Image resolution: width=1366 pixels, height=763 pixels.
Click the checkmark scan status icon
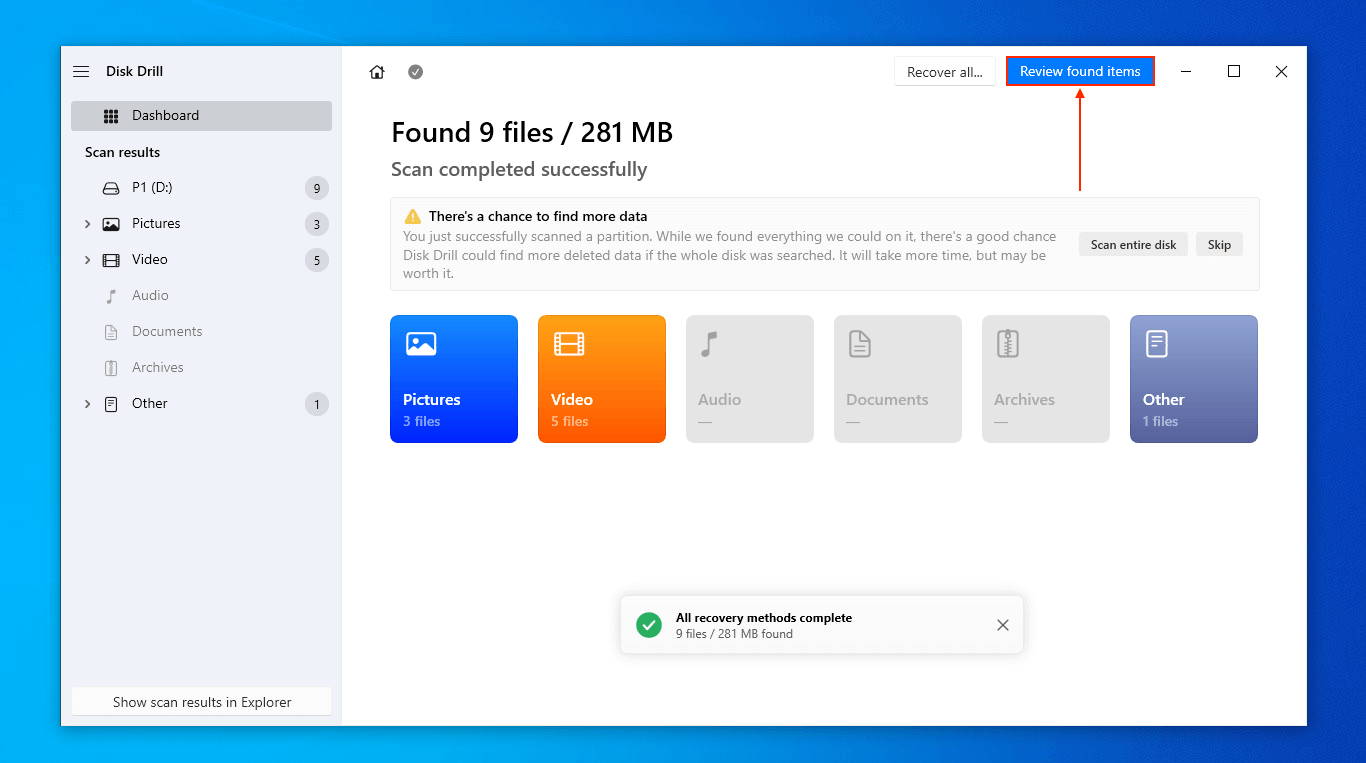415,72
